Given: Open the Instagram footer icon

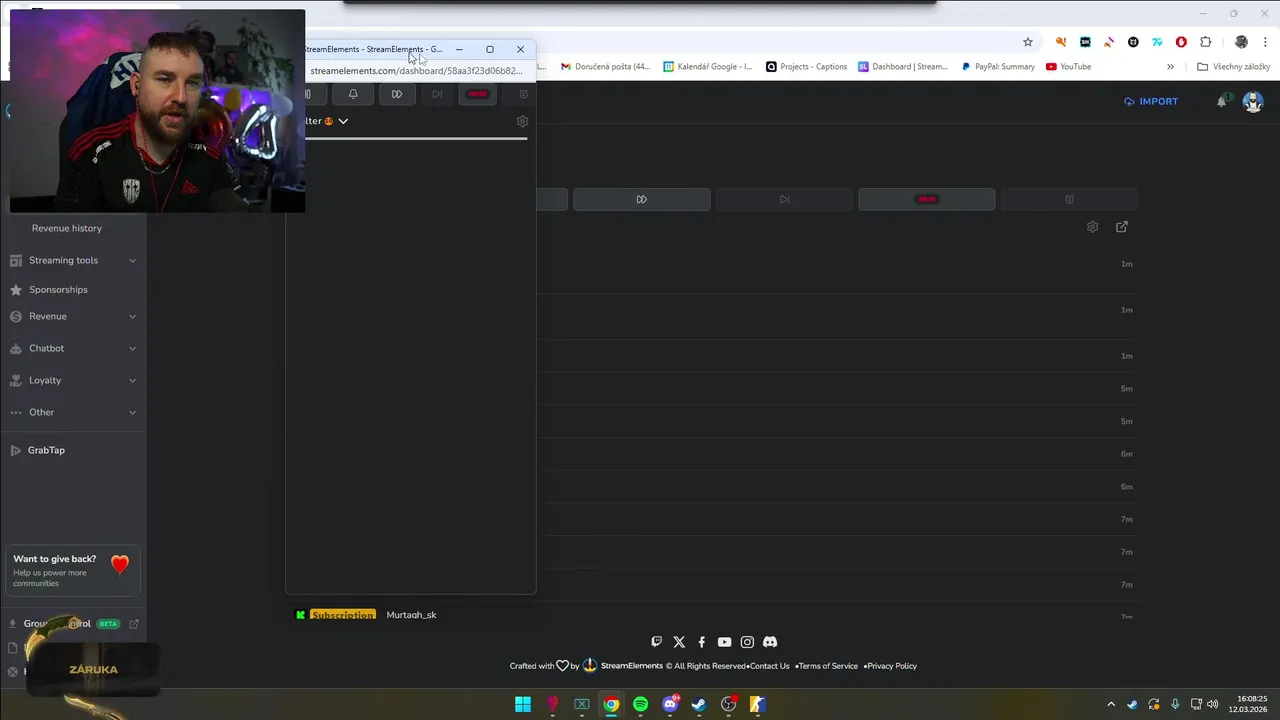Looking at the screenshot, I should [x=747, y=642].
